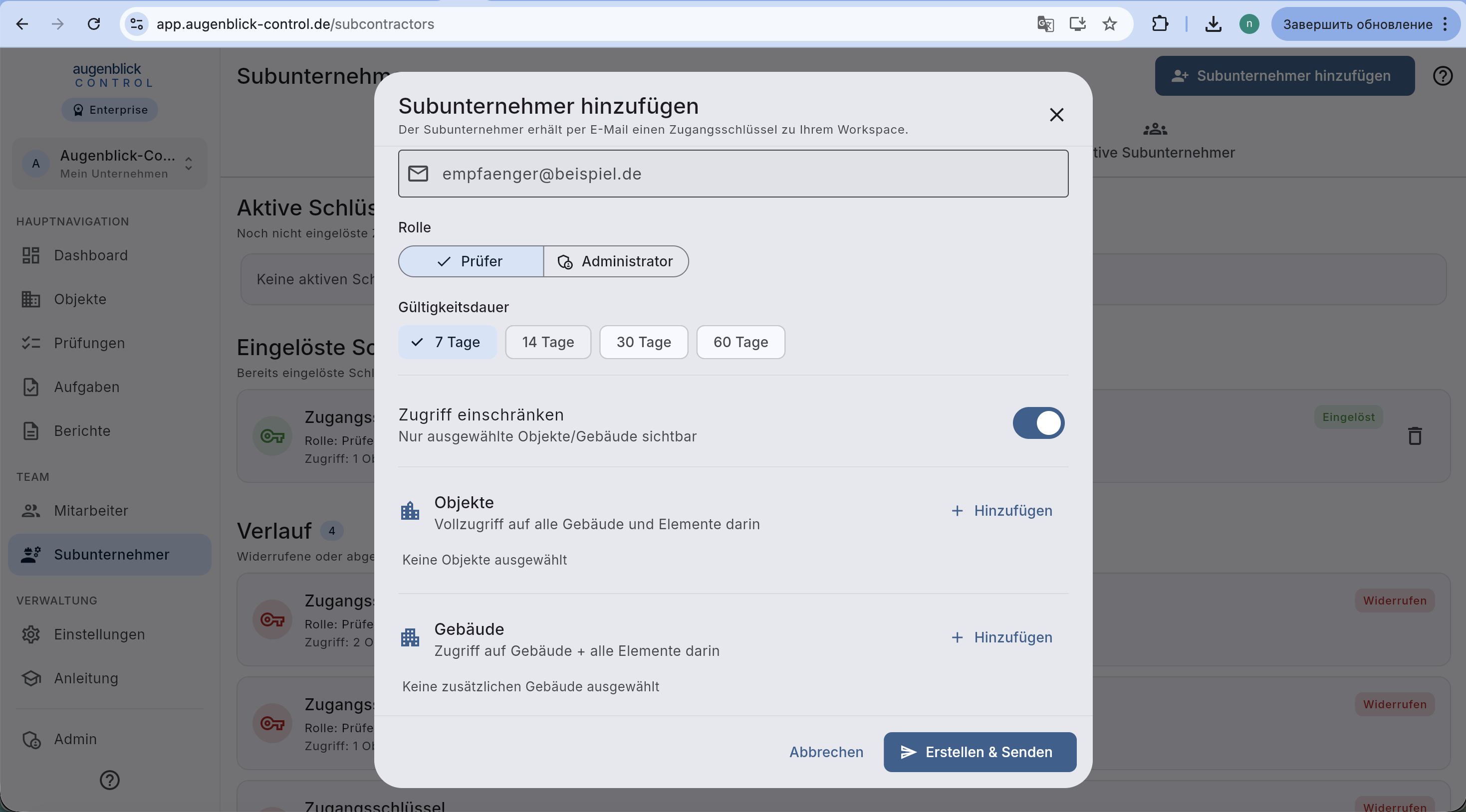Open Dashboard in the sidebar
Image resolution: width=1466 pixels, height=812 pixels.
109,255
